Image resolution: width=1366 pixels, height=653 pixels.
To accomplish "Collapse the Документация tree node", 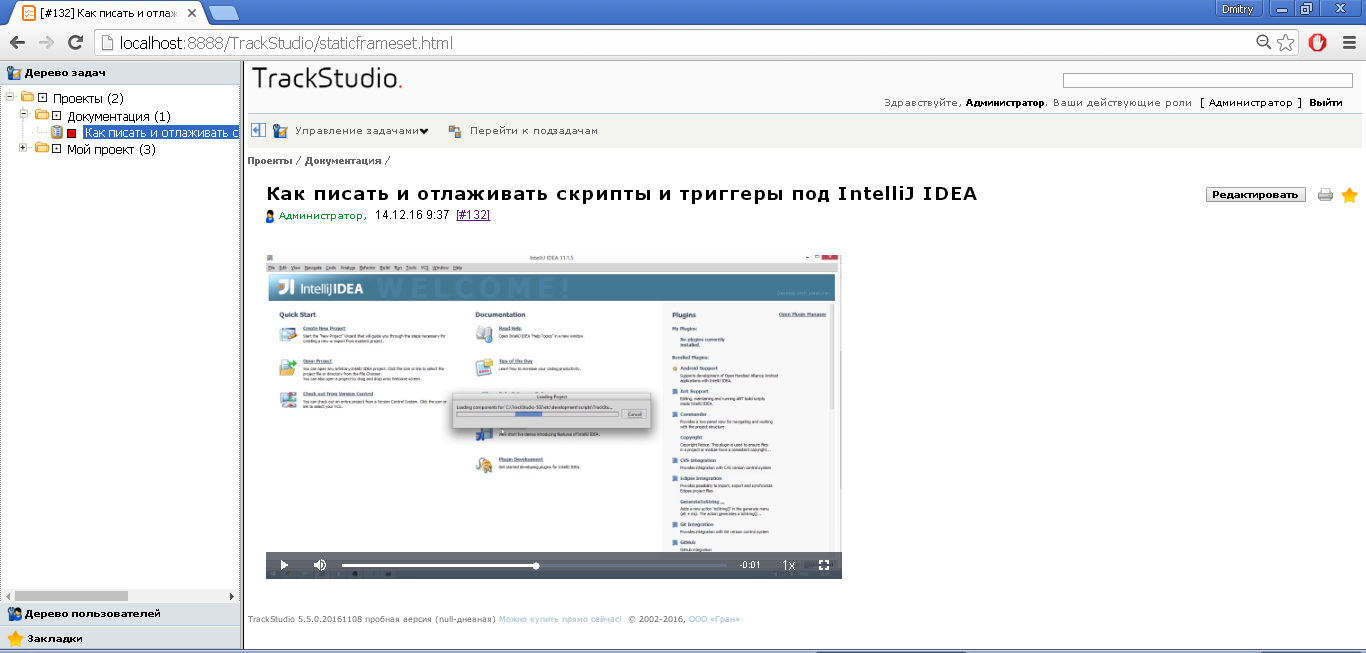I will 24,115.
